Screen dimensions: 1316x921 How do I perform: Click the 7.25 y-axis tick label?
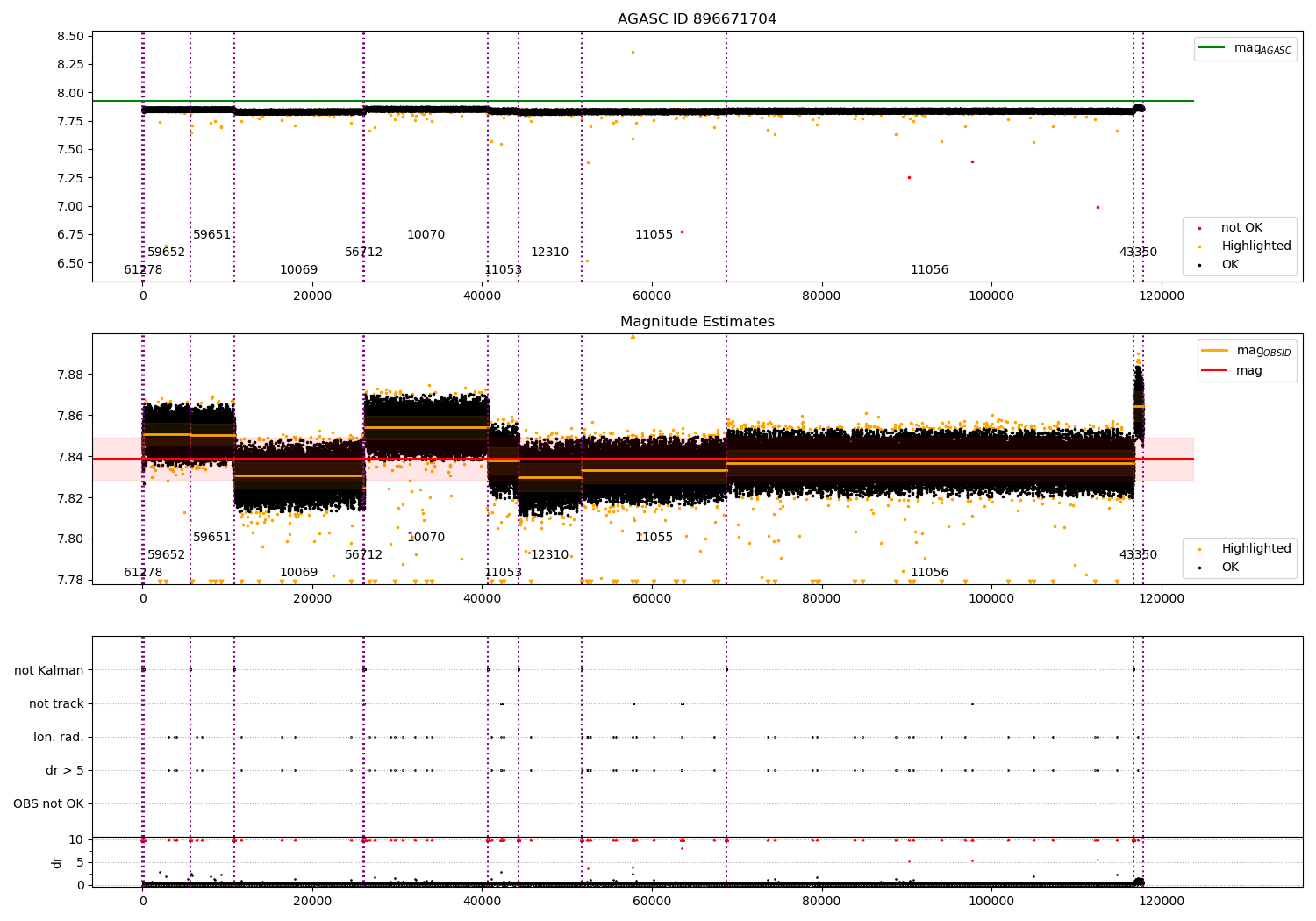(70, 178)
